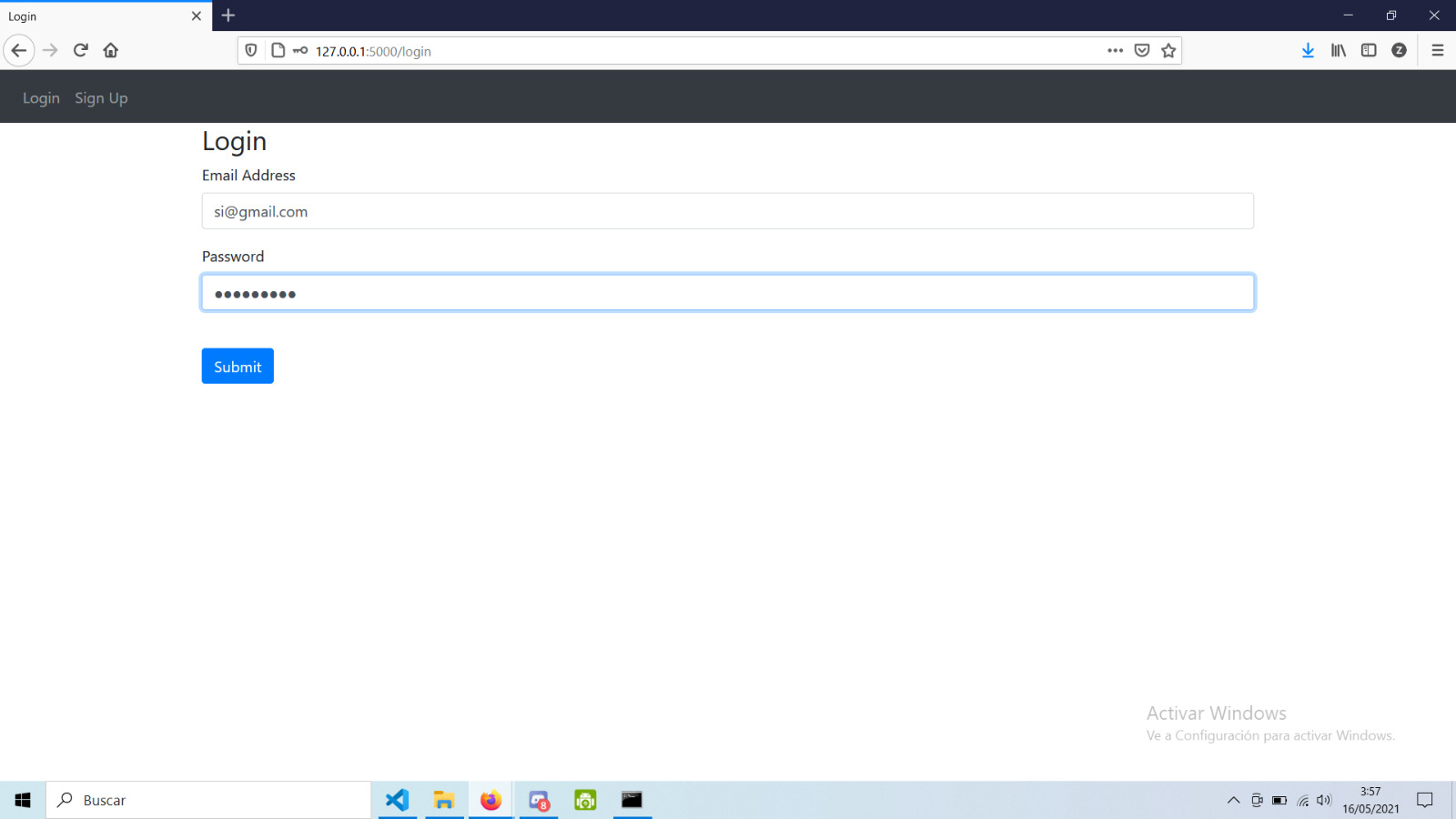Open the Windows Start menu
The image size is (1456, 819).
(23, 800)
